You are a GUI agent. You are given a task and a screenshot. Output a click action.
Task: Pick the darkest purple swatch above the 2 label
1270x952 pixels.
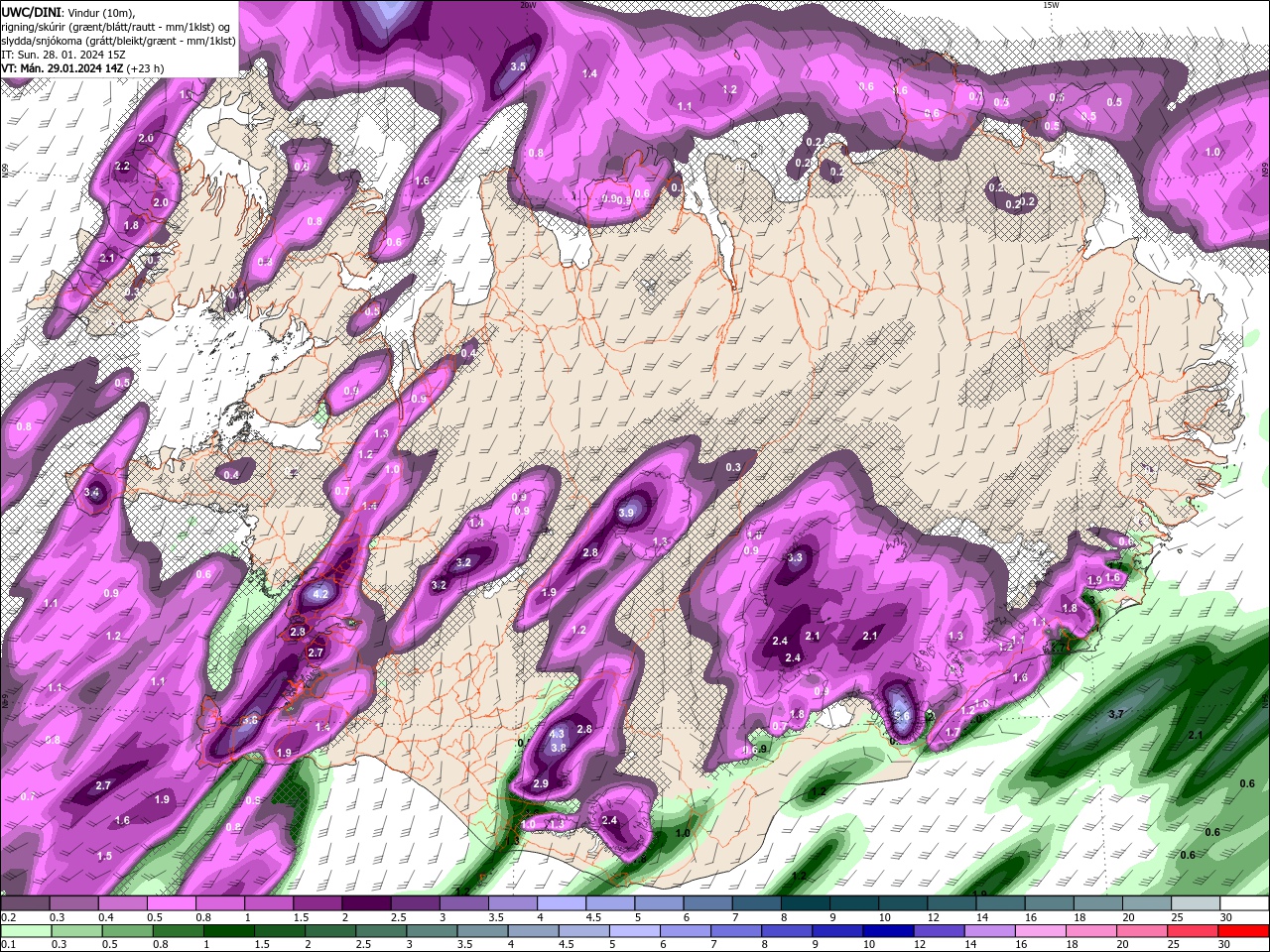365,903
